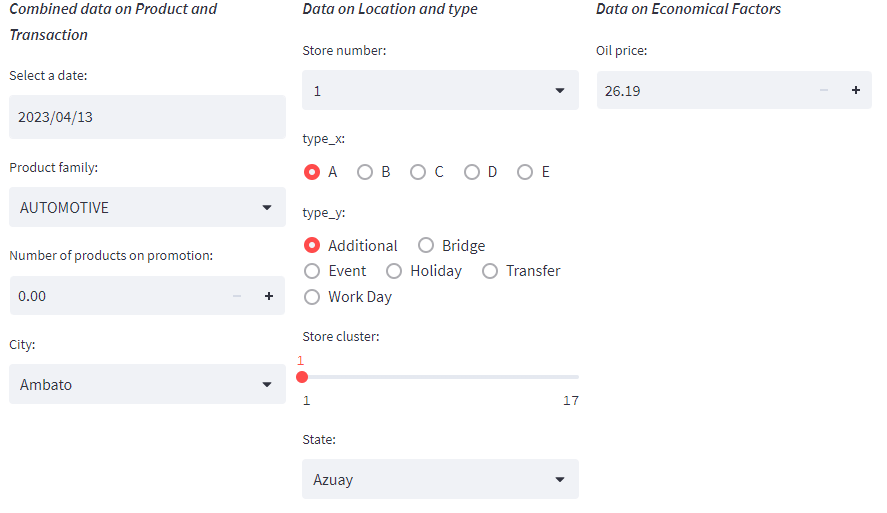
Task: Click the date input field
Action: 147,117
